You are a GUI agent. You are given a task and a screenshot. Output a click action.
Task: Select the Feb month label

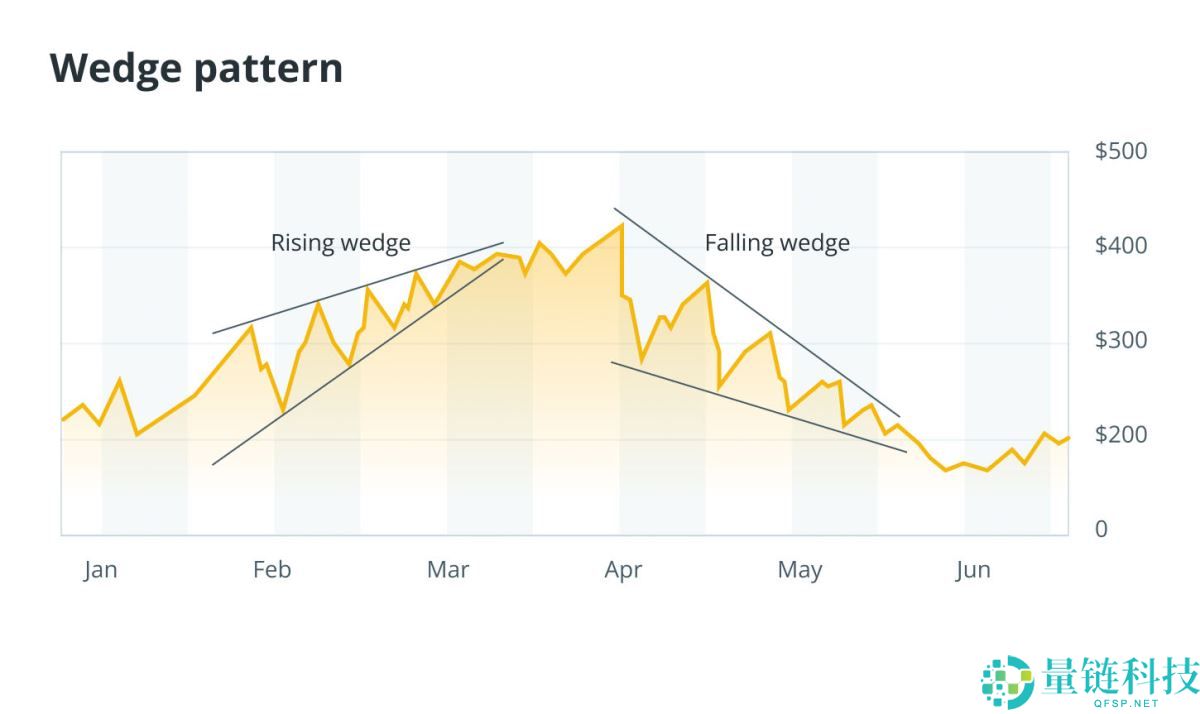click(272, 570)
